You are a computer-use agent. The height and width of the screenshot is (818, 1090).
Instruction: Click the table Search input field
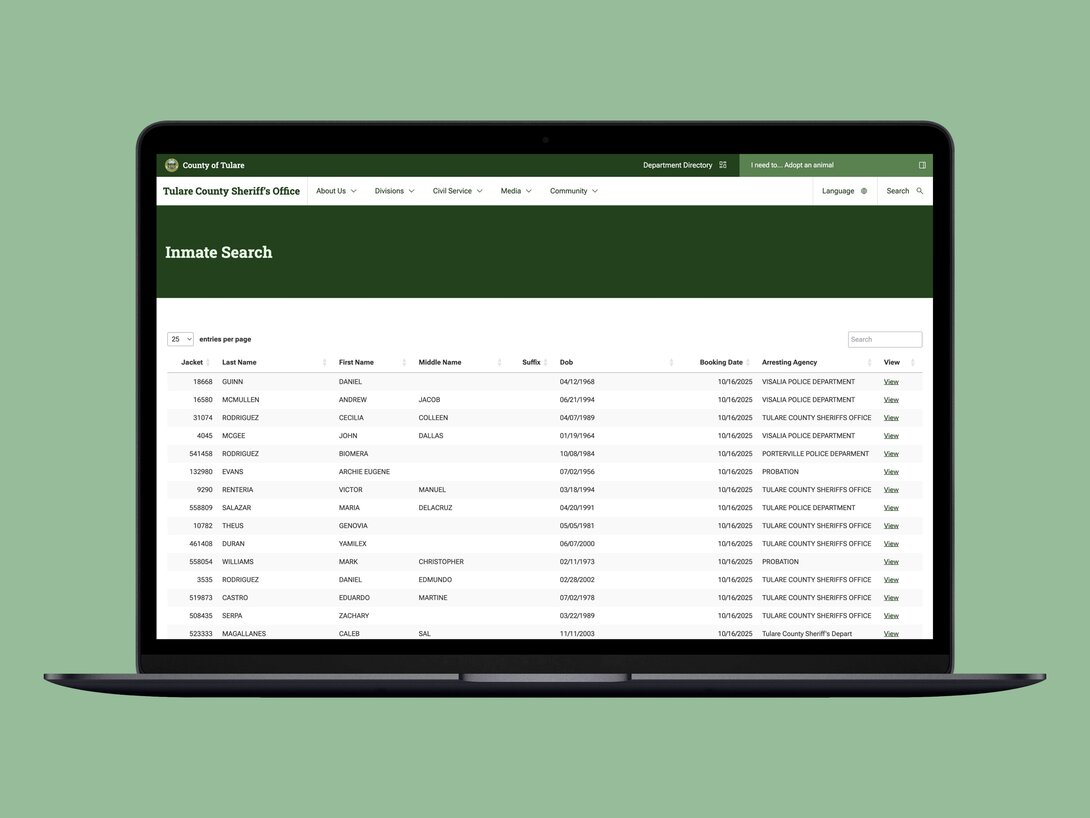[885, 339]
